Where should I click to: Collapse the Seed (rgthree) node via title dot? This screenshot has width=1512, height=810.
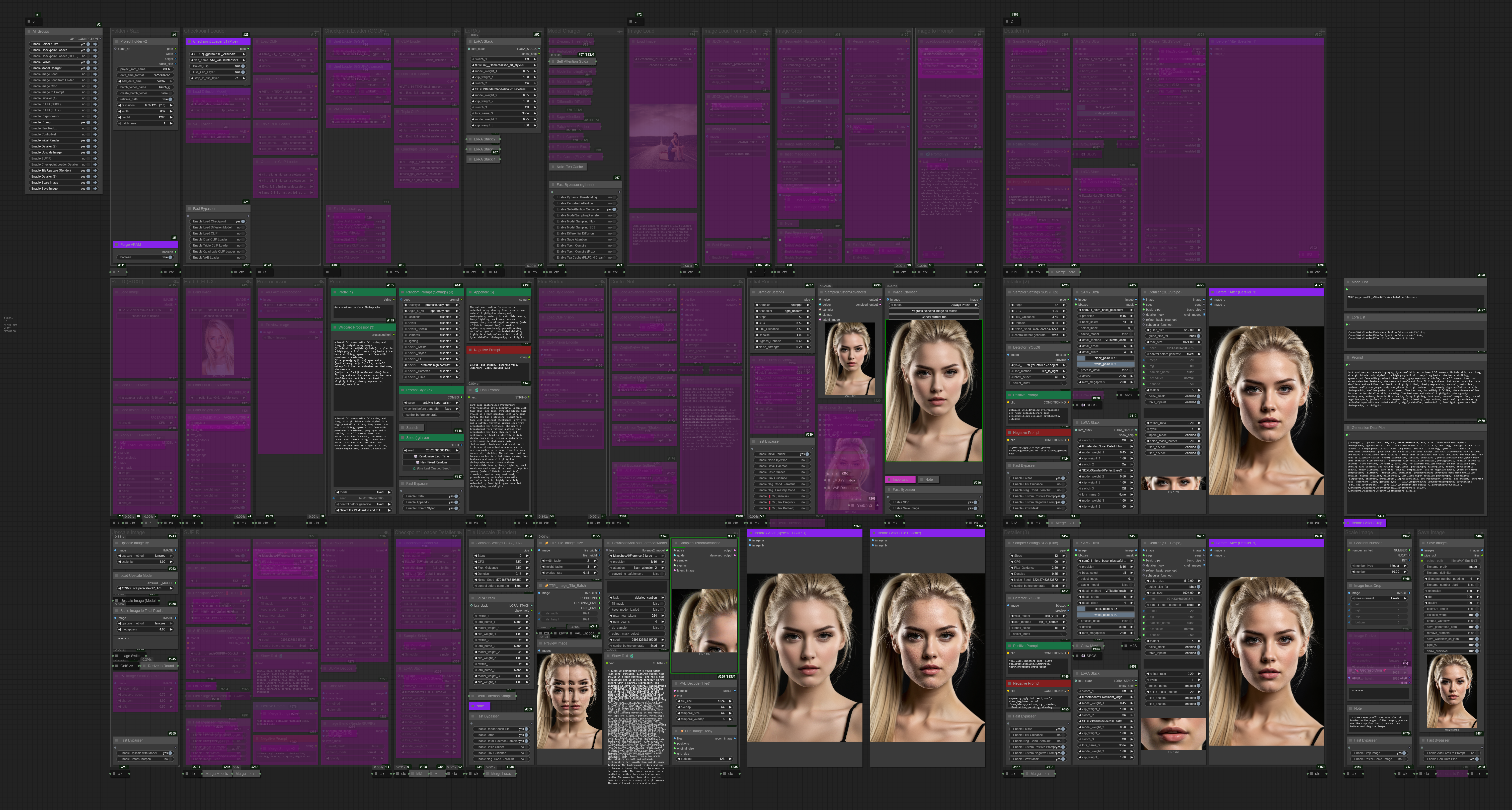[x=403, y=438]
